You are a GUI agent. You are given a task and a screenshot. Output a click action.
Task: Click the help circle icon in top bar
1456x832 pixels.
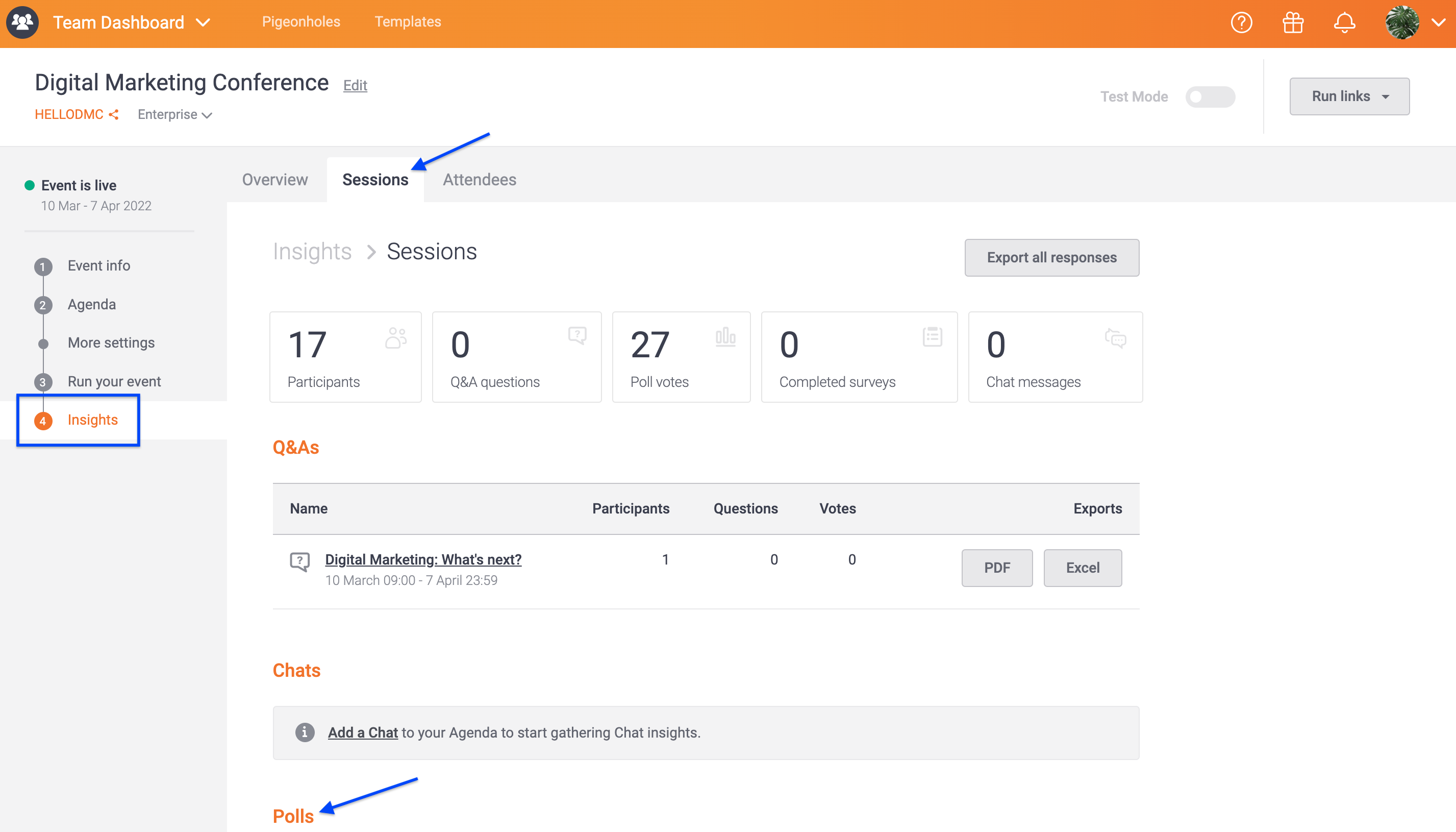(1242, 23)
